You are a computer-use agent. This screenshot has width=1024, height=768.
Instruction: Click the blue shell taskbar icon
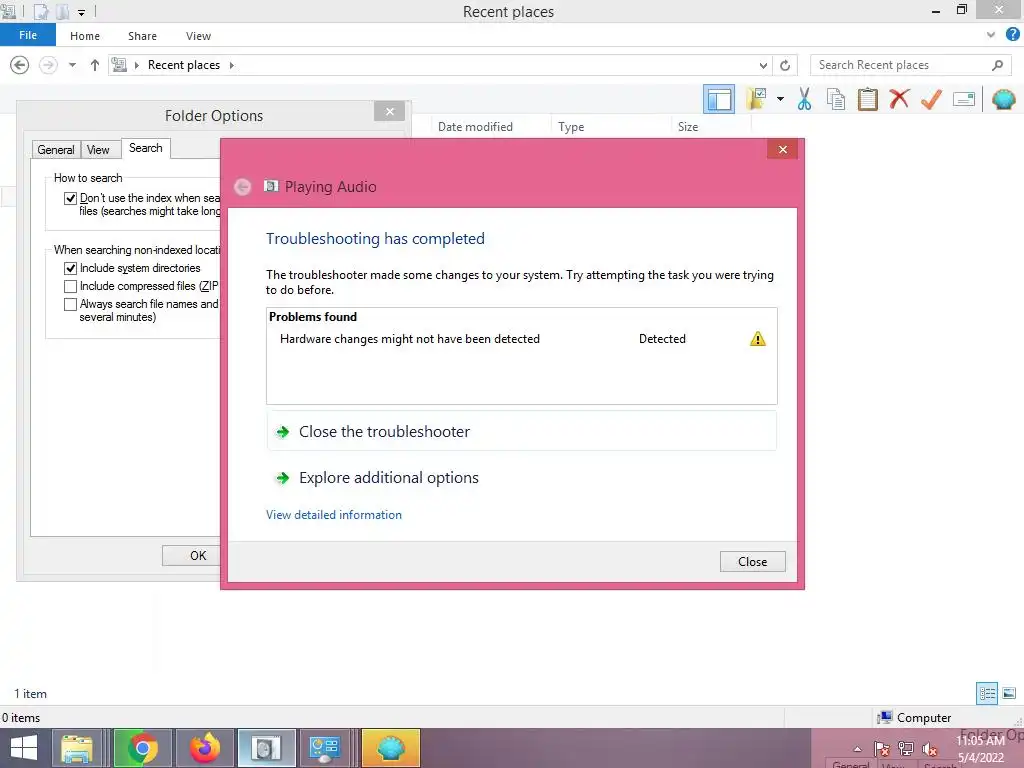pos(390,748)
